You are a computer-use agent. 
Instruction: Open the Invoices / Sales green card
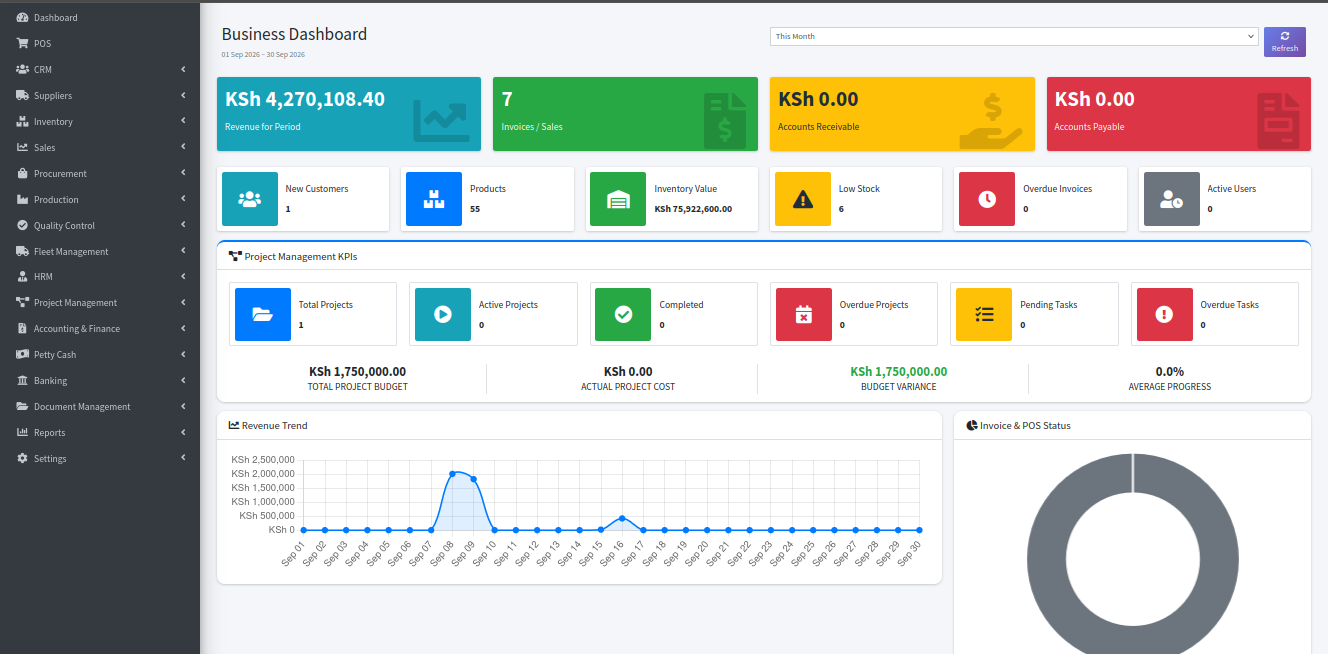click(625, 114)
